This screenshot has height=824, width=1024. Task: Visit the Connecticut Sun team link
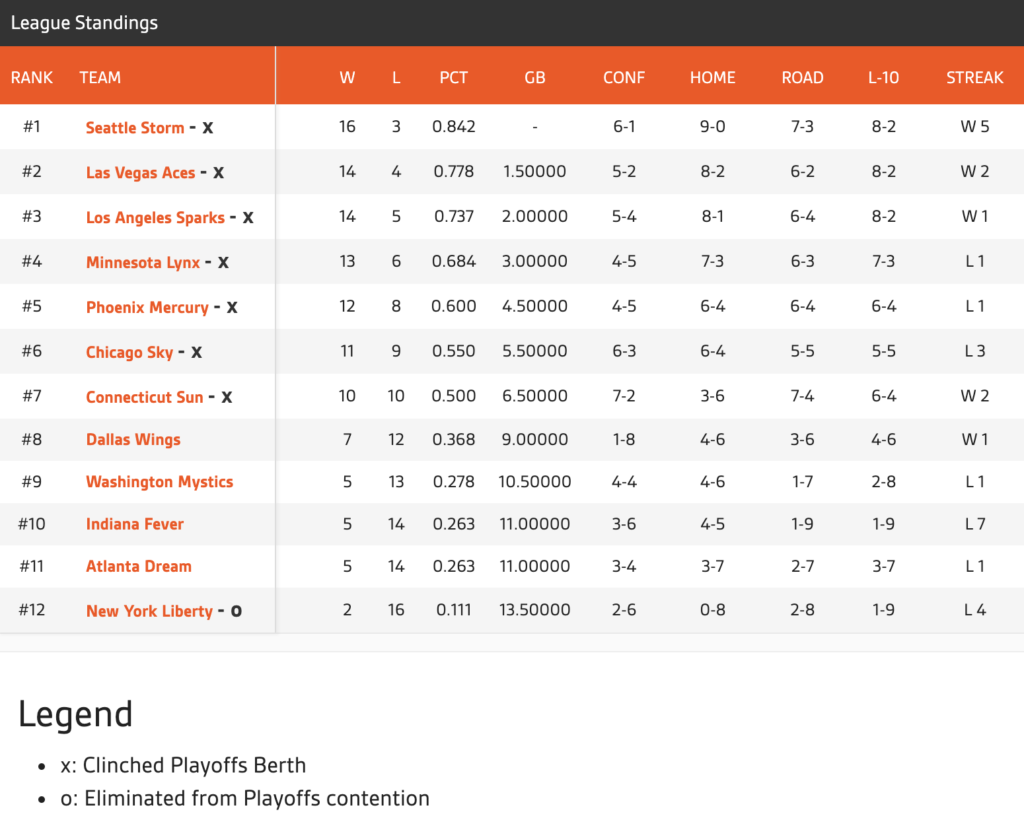pos(145,397)
